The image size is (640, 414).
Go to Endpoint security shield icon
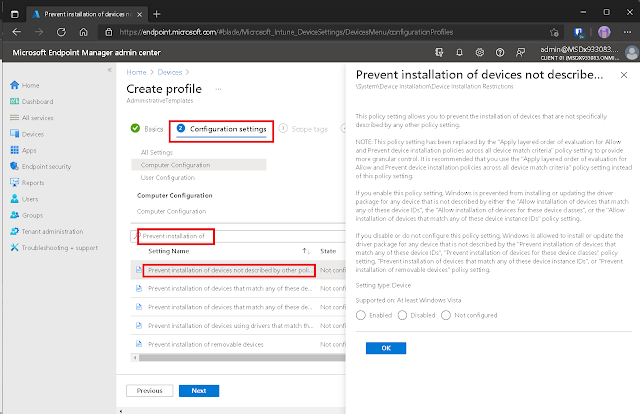click(x=14, y=166)
